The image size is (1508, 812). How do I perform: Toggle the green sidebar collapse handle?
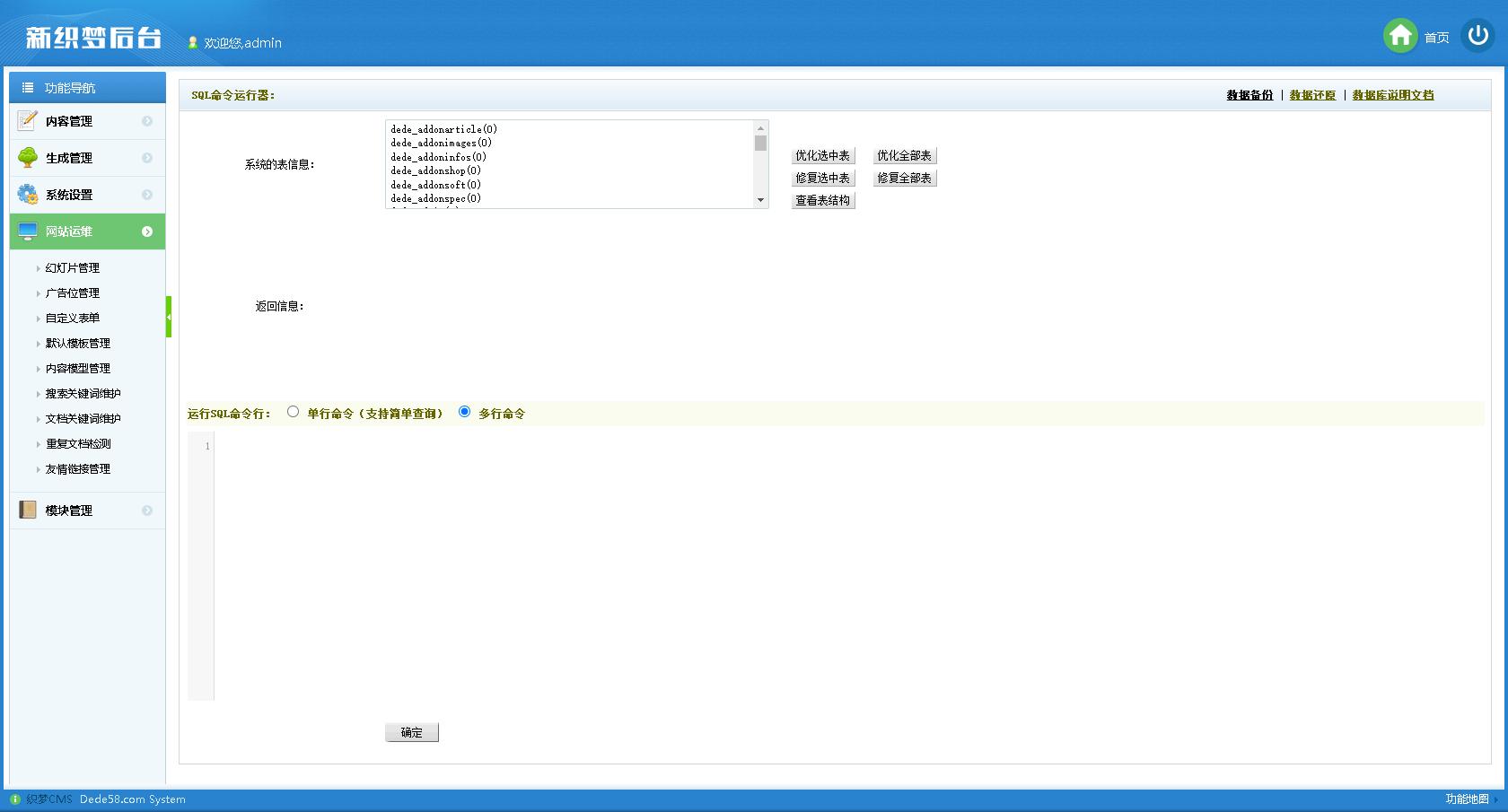[x=168, y=316]
